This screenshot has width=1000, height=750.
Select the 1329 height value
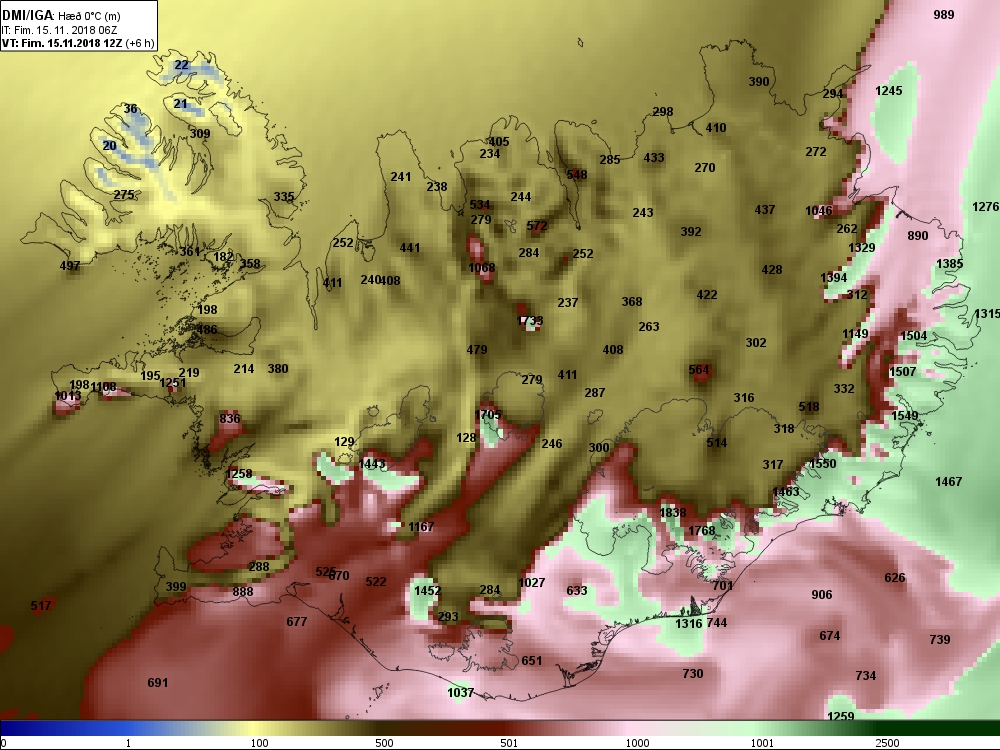862,248
